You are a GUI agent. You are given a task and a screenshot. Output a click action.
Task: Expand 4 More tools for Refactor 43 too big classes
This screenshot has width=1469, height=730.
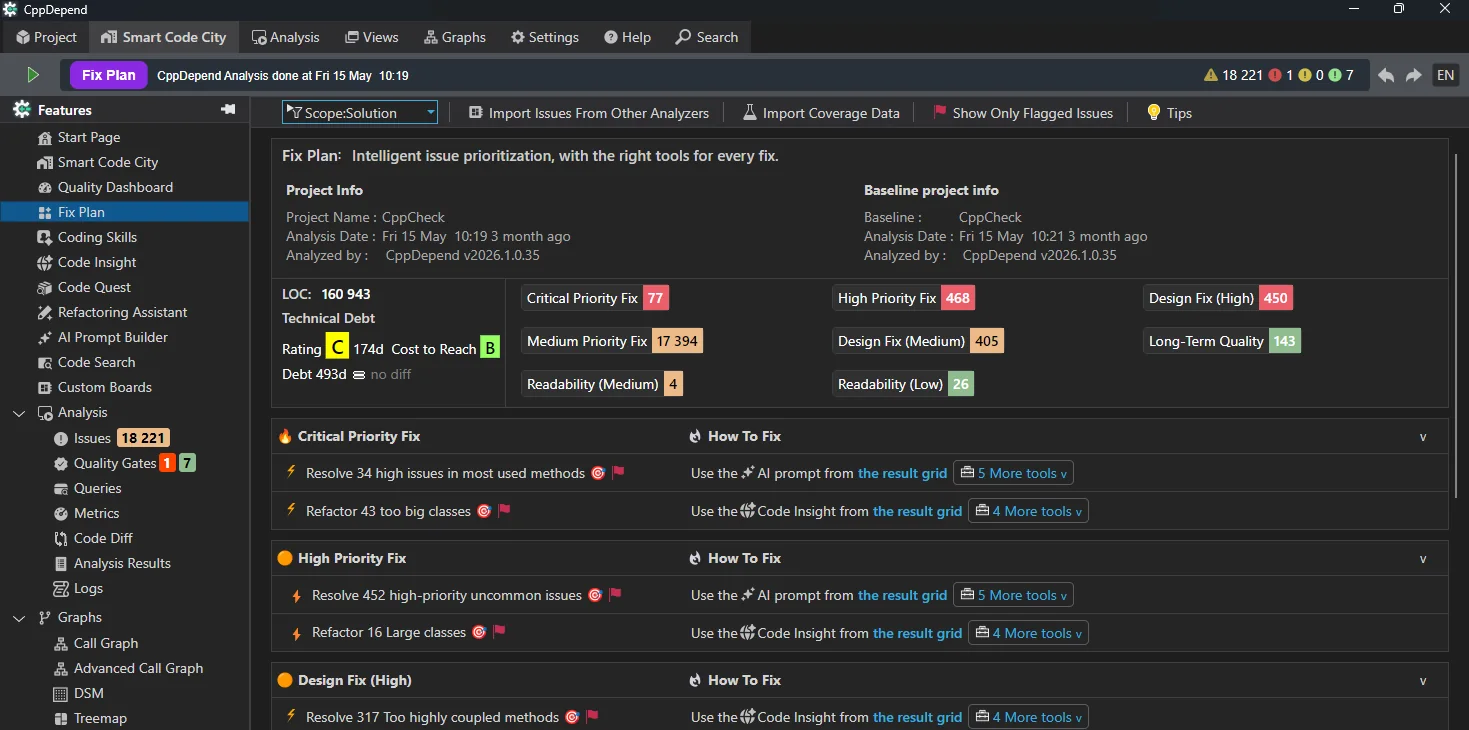click(1028, 511)
